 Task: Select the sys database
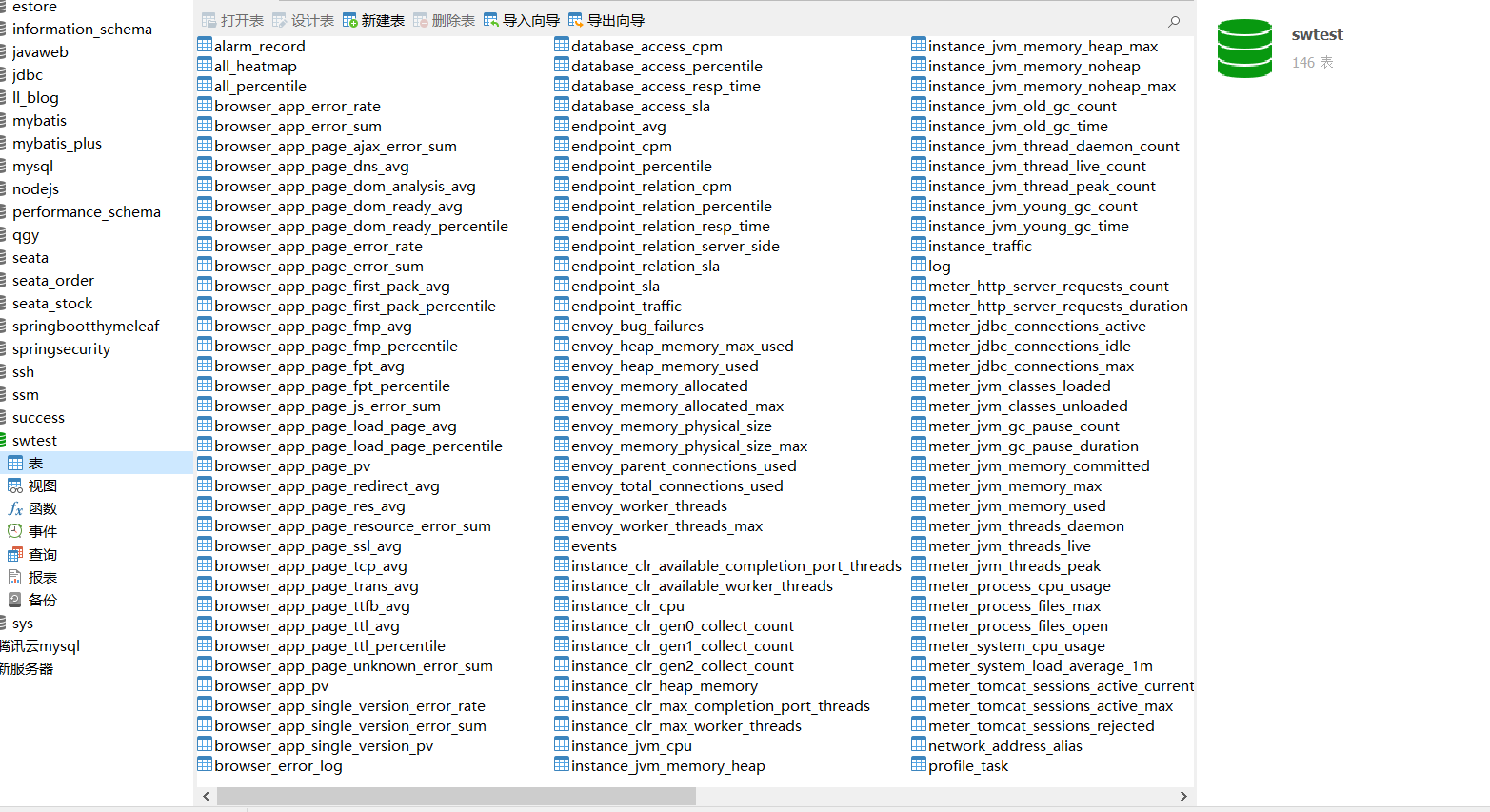point(23,623)
